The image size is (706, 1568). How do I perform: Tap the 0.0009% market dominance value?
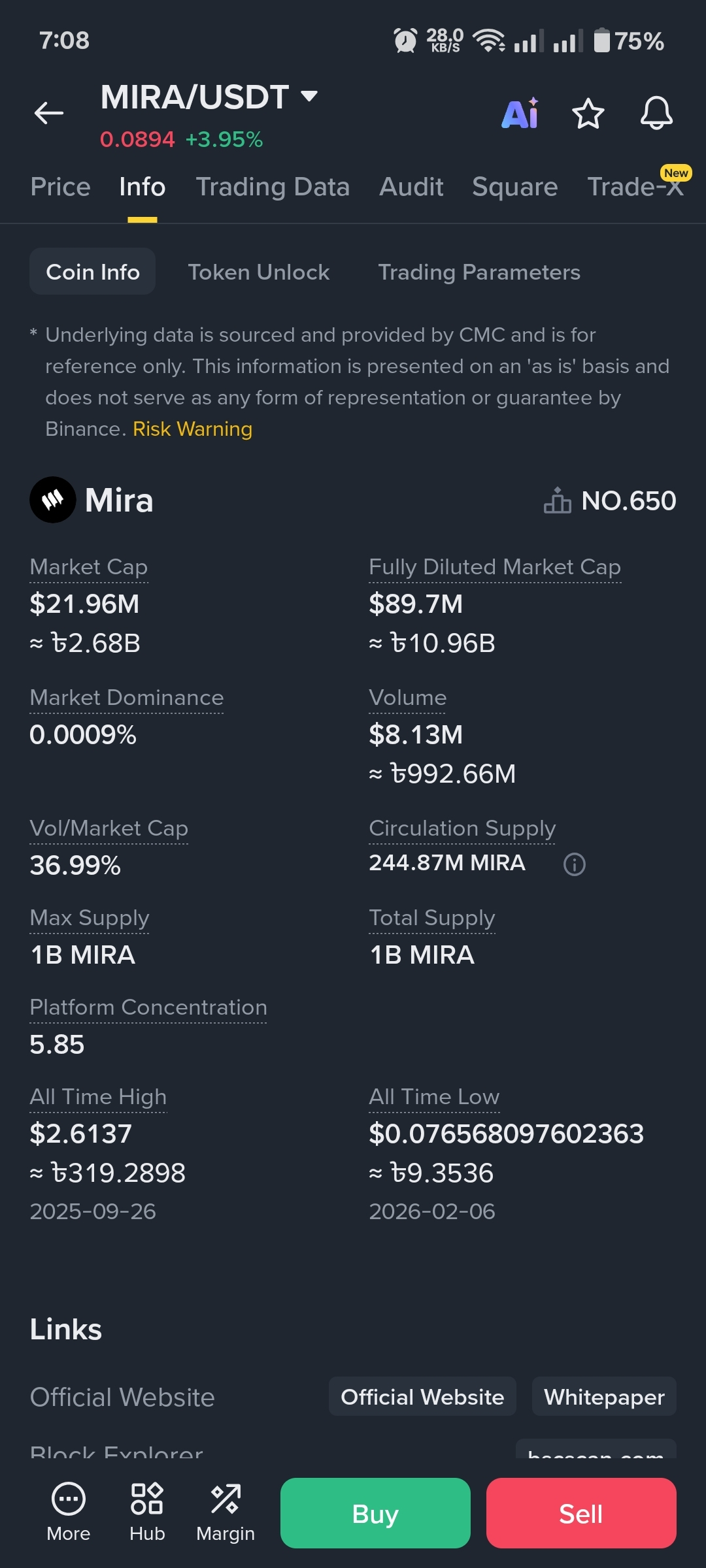point(83,734)
